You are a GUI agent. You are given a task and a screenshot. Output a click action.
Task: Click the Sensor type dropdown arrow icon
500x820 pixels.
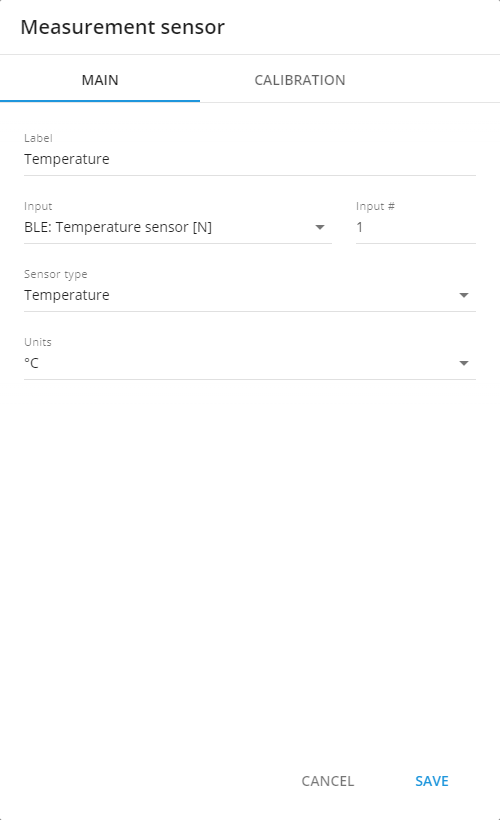point(463,295)
